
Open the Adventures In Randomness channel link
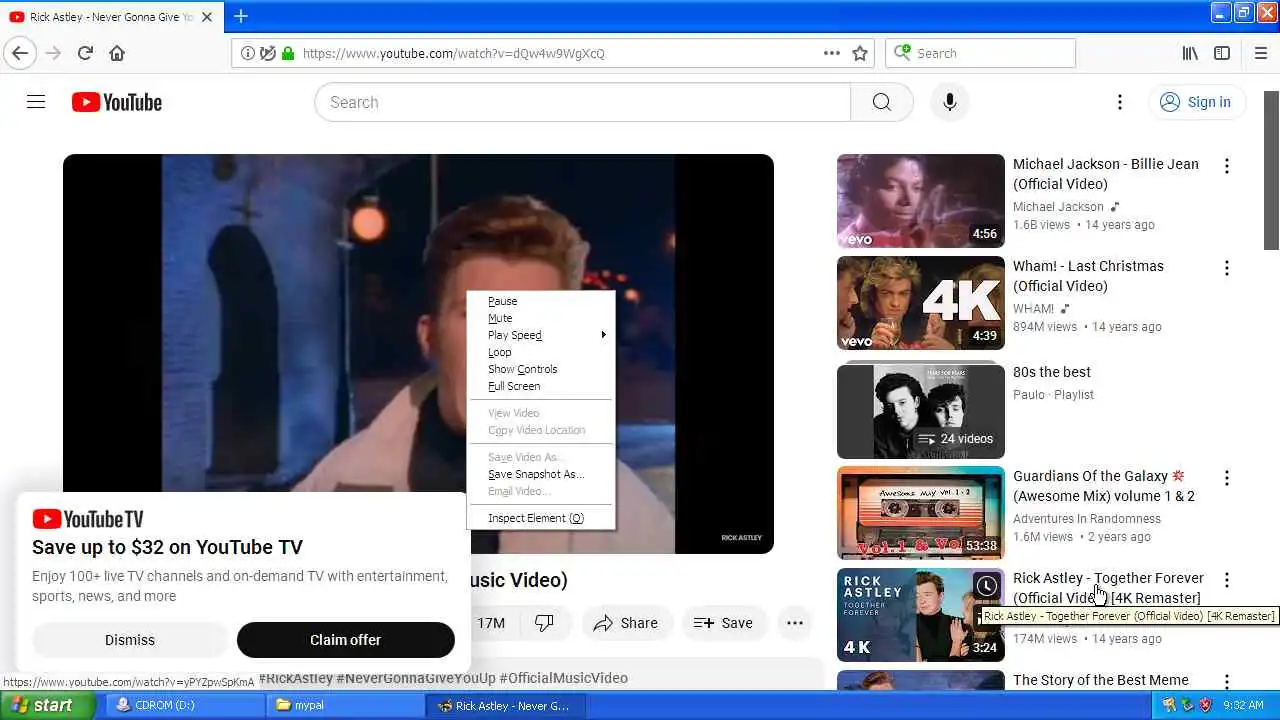click(1087, 519)
